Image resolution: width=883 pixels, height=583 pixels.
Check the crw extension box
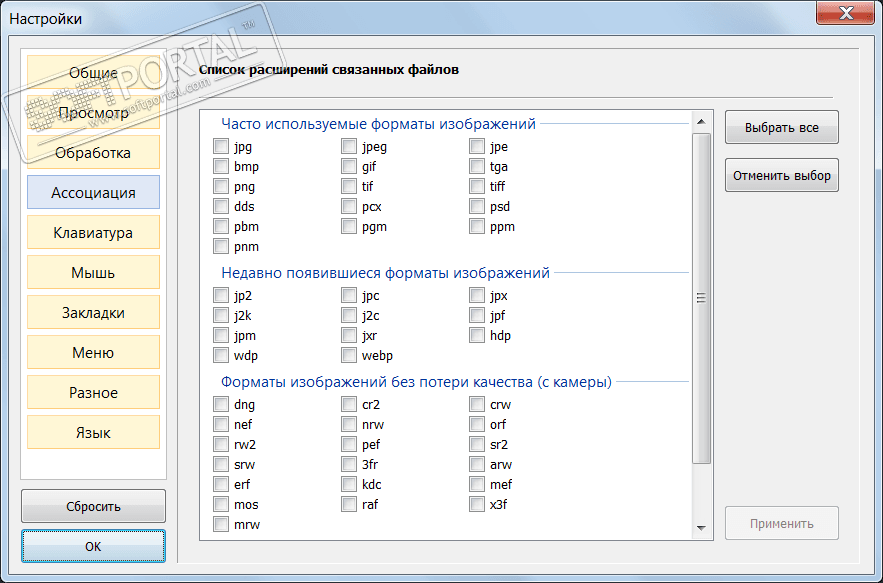tap(476, 404)
